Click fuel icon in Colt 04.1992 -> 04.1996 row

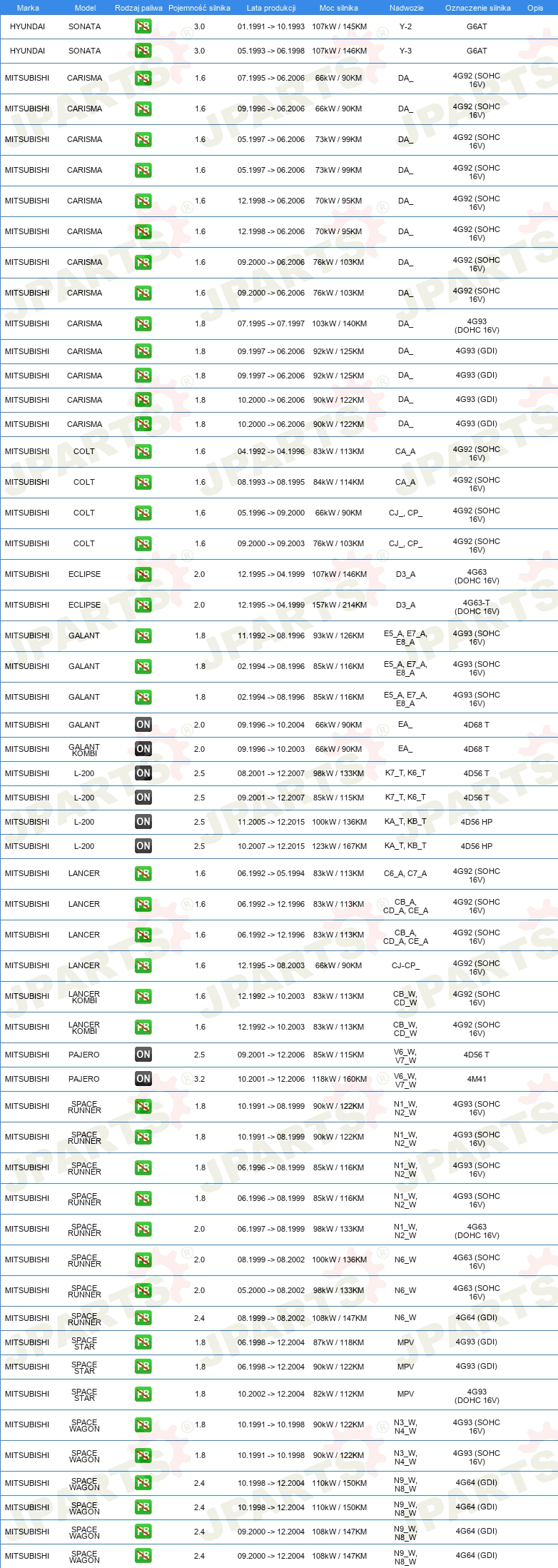pyautogui.click(x=143, y=452)
